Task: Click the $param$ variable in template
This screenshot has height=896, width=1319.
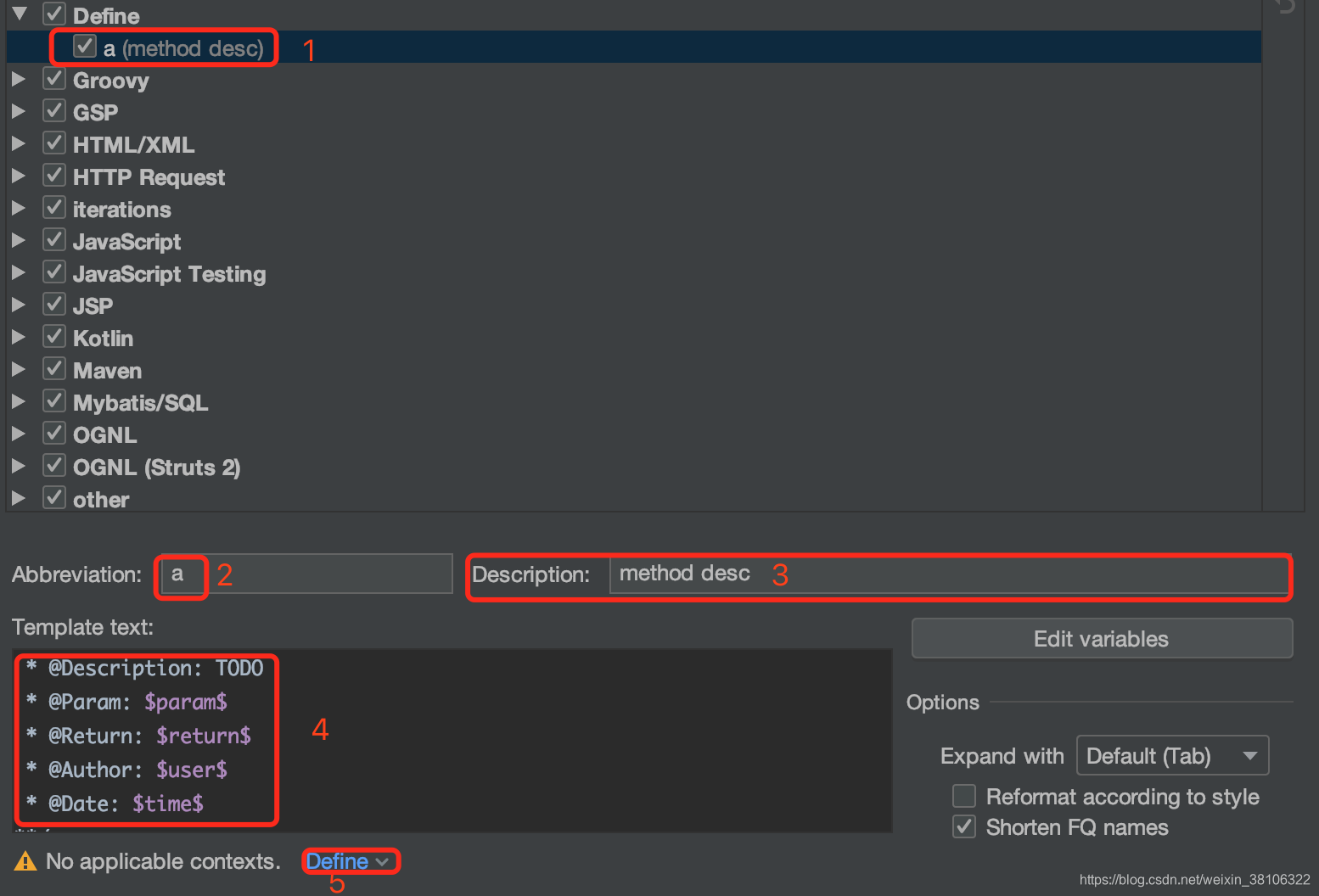Action: pos(186,702)
